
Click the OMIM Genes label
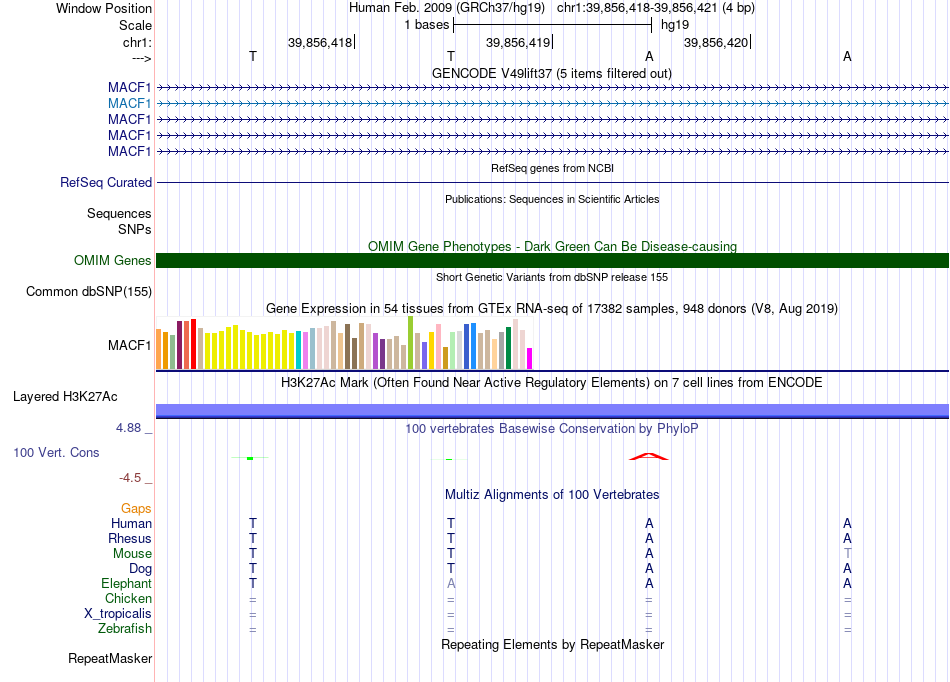pyautogui.click(x=112, y=260)
